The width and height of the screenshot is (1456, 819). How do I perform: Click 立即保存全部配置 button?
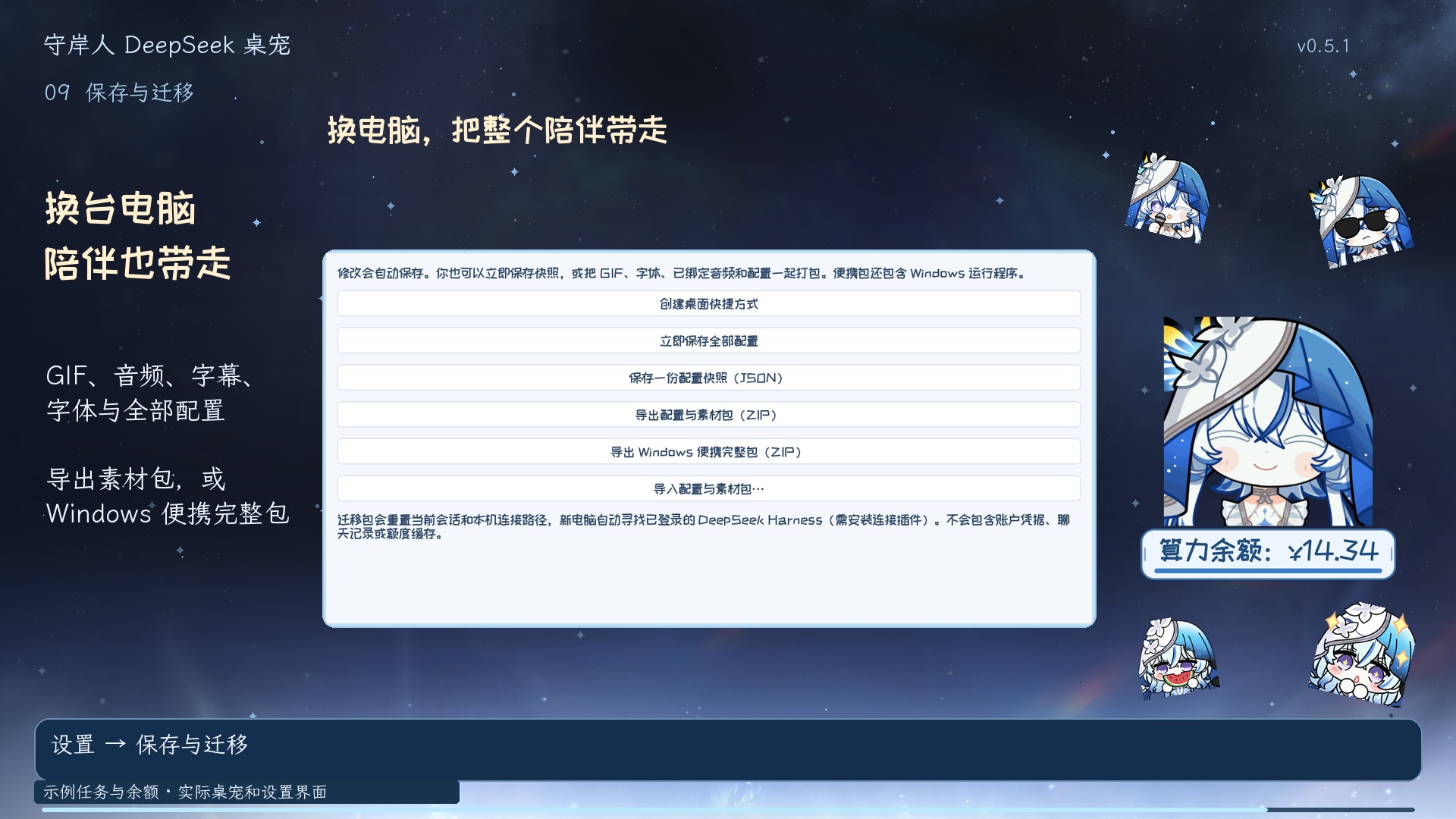click(708, 340)
